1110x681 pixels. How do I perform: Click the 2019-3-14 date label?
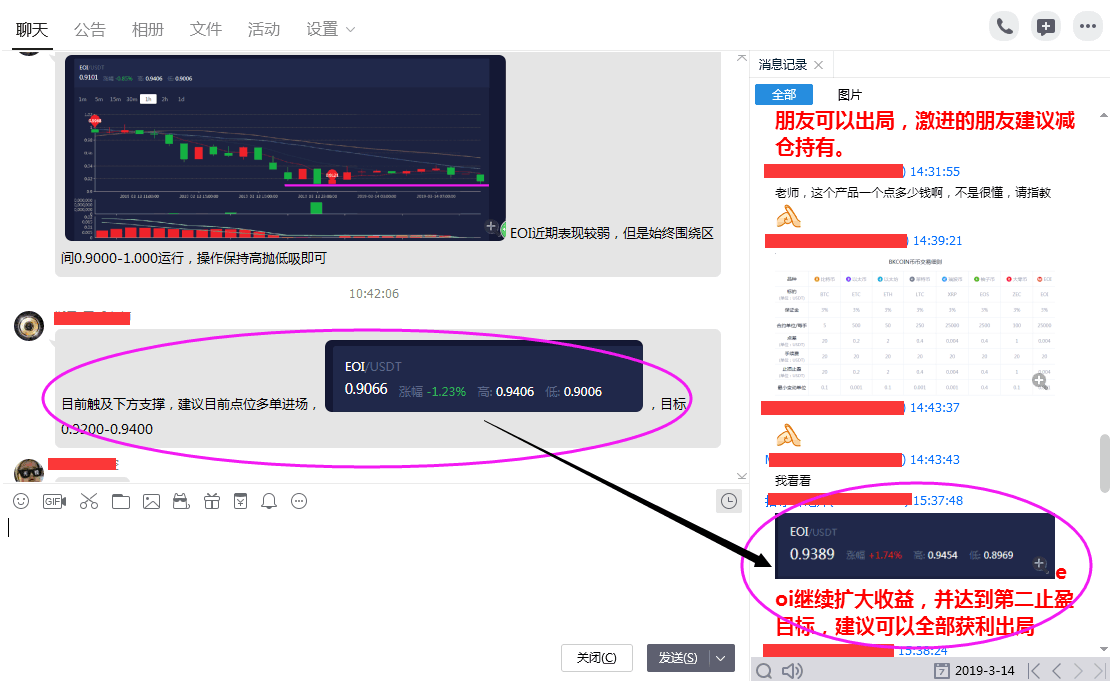point(985,670)
